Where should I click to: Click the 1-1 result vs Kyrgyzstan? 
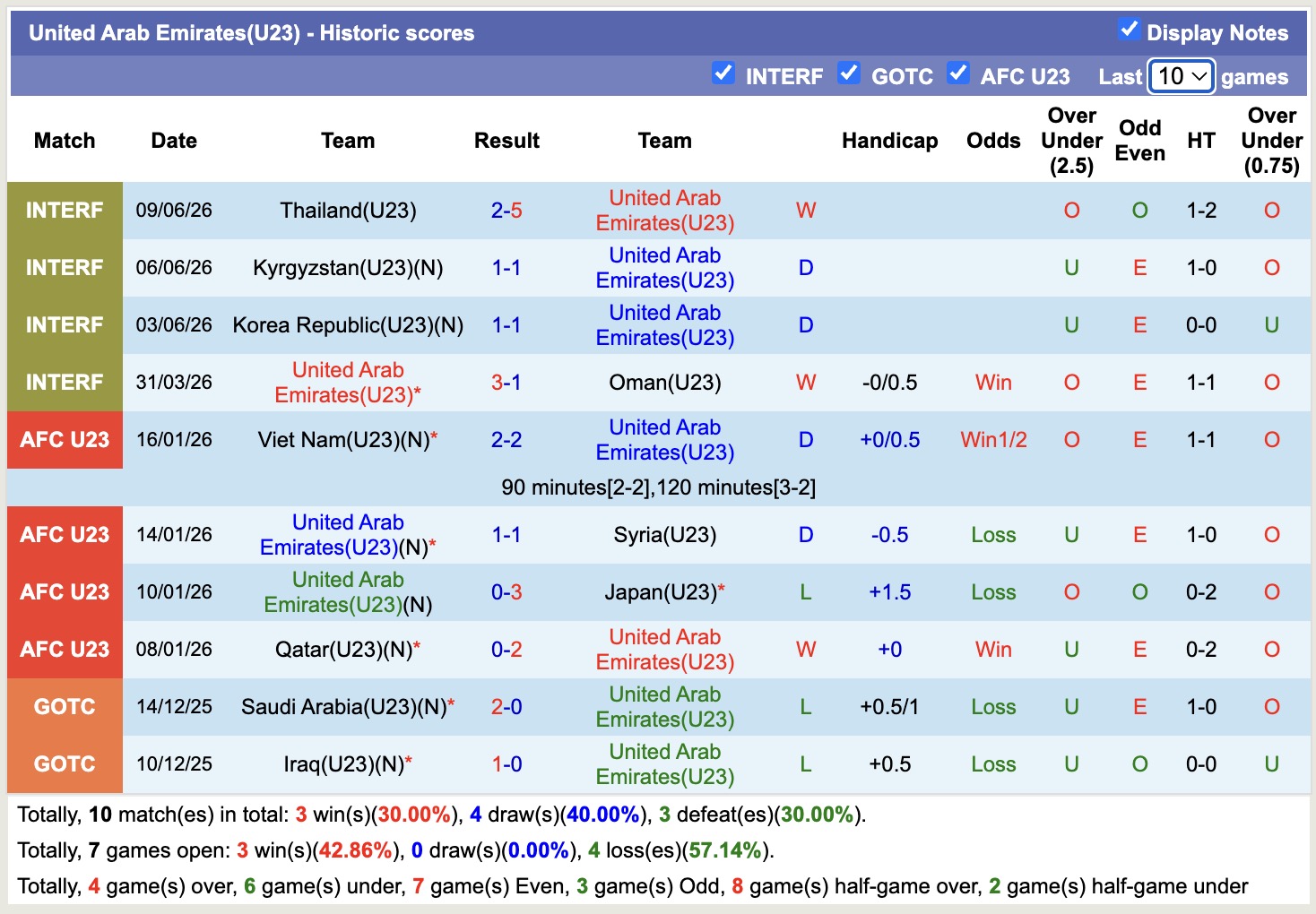pyautogui.click(x=506, y=268)
